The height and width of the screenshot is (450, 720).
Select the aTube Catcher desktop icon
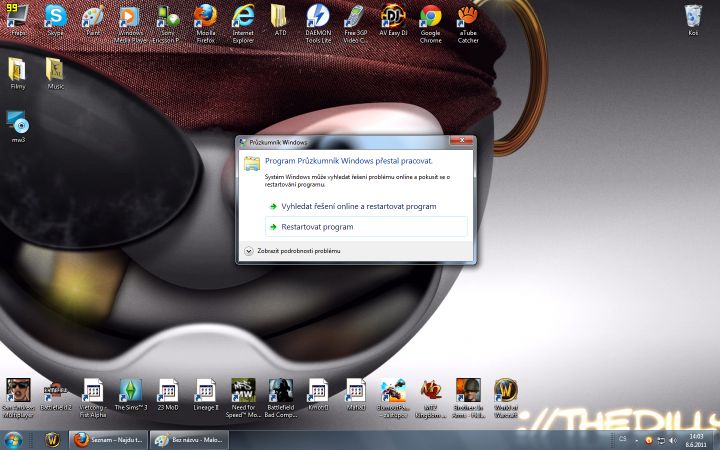click(468, 24)
